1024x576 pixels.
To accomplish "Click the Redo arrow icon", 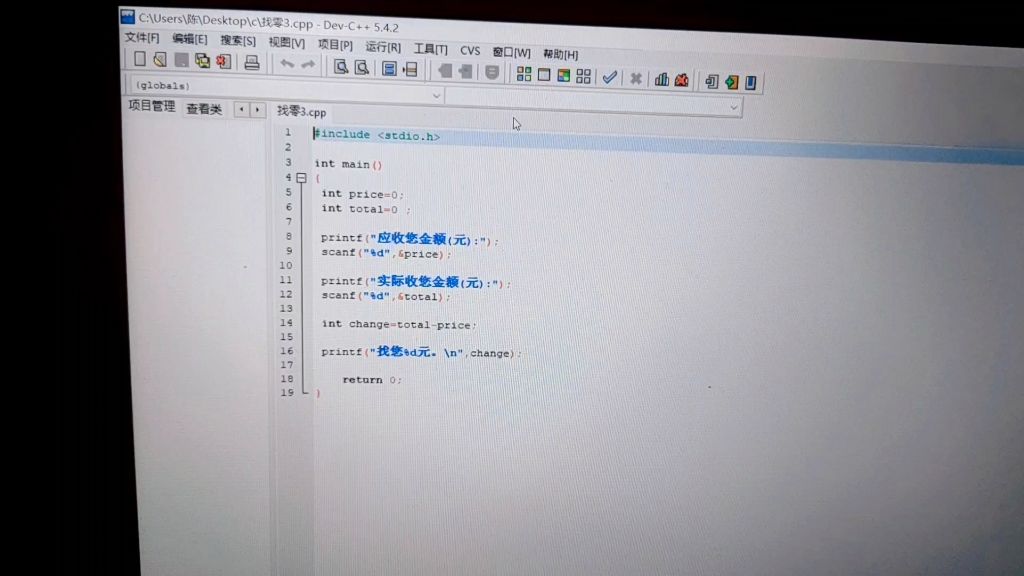I will 308,65.
